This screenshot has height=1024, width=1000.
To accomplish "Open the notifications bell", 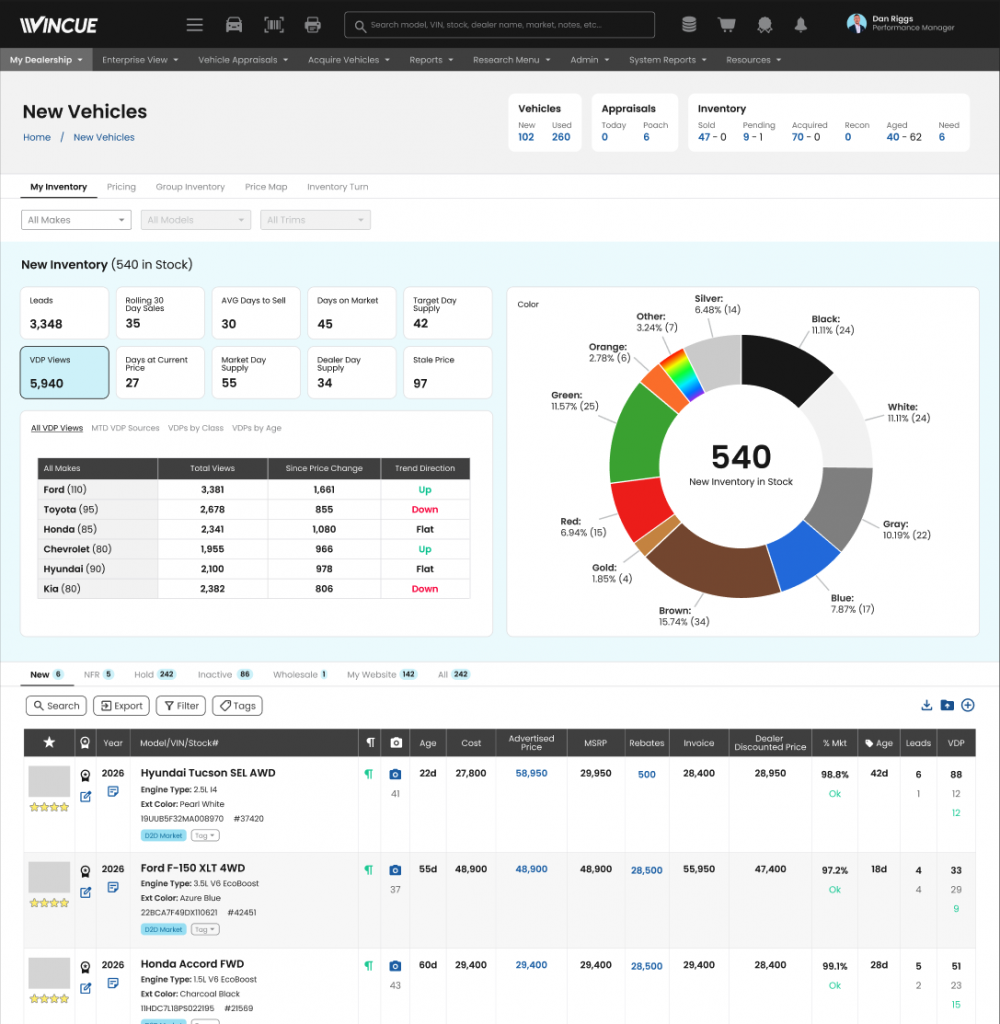I will (x=800, y=25).
